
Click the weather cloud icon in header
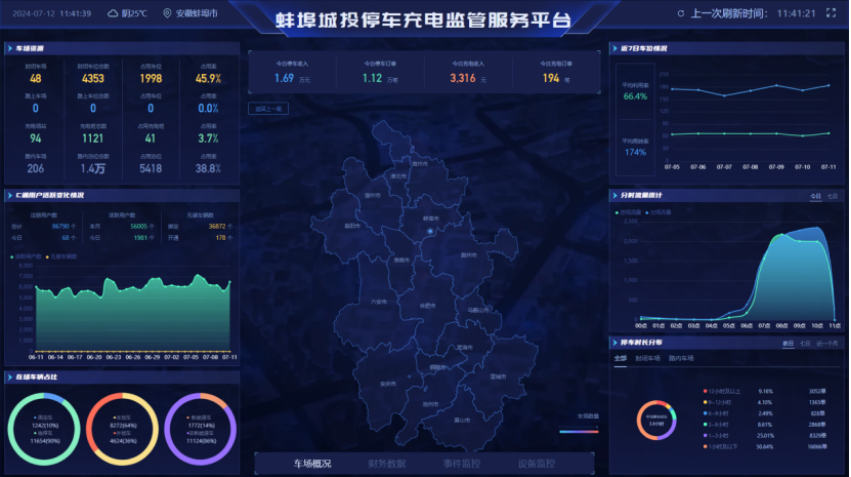pos(112,14)
